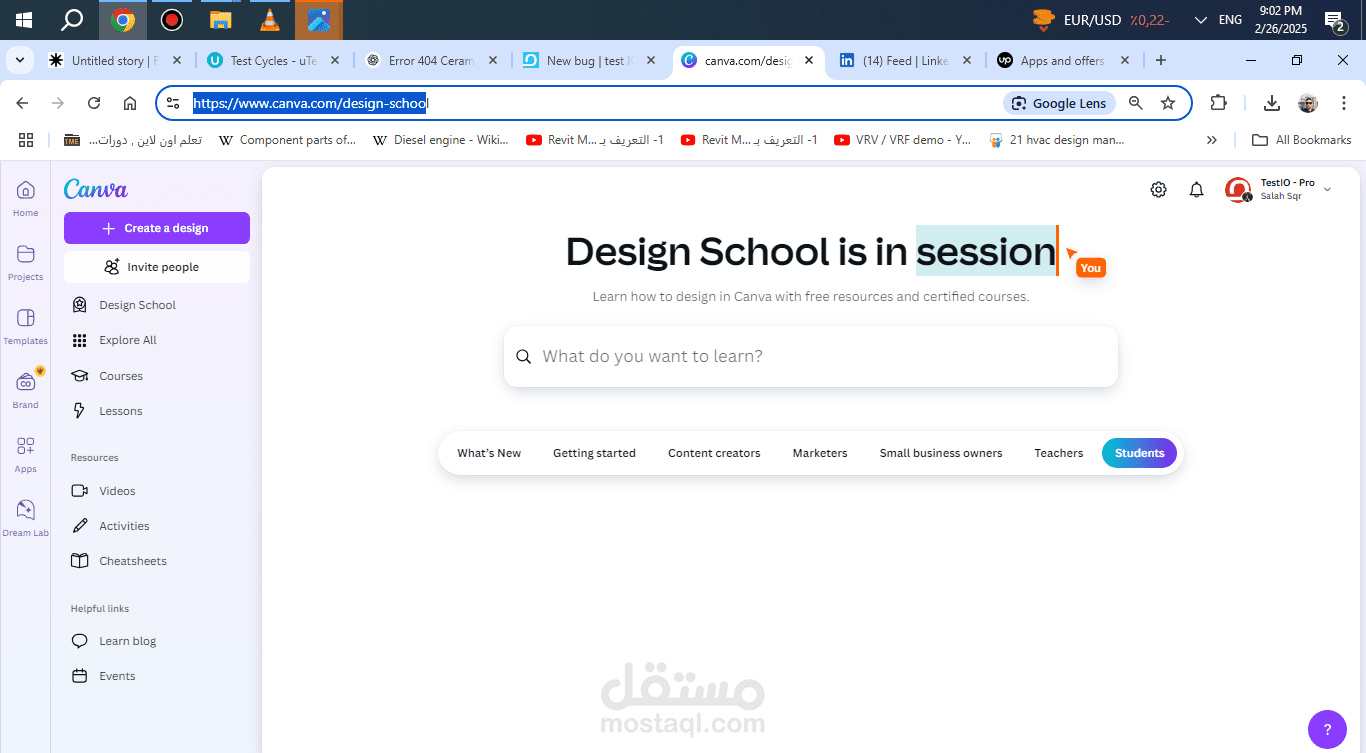Go back with the browser back arrow
Viewport: 1366px width, 753px height.
pos(23,103)
